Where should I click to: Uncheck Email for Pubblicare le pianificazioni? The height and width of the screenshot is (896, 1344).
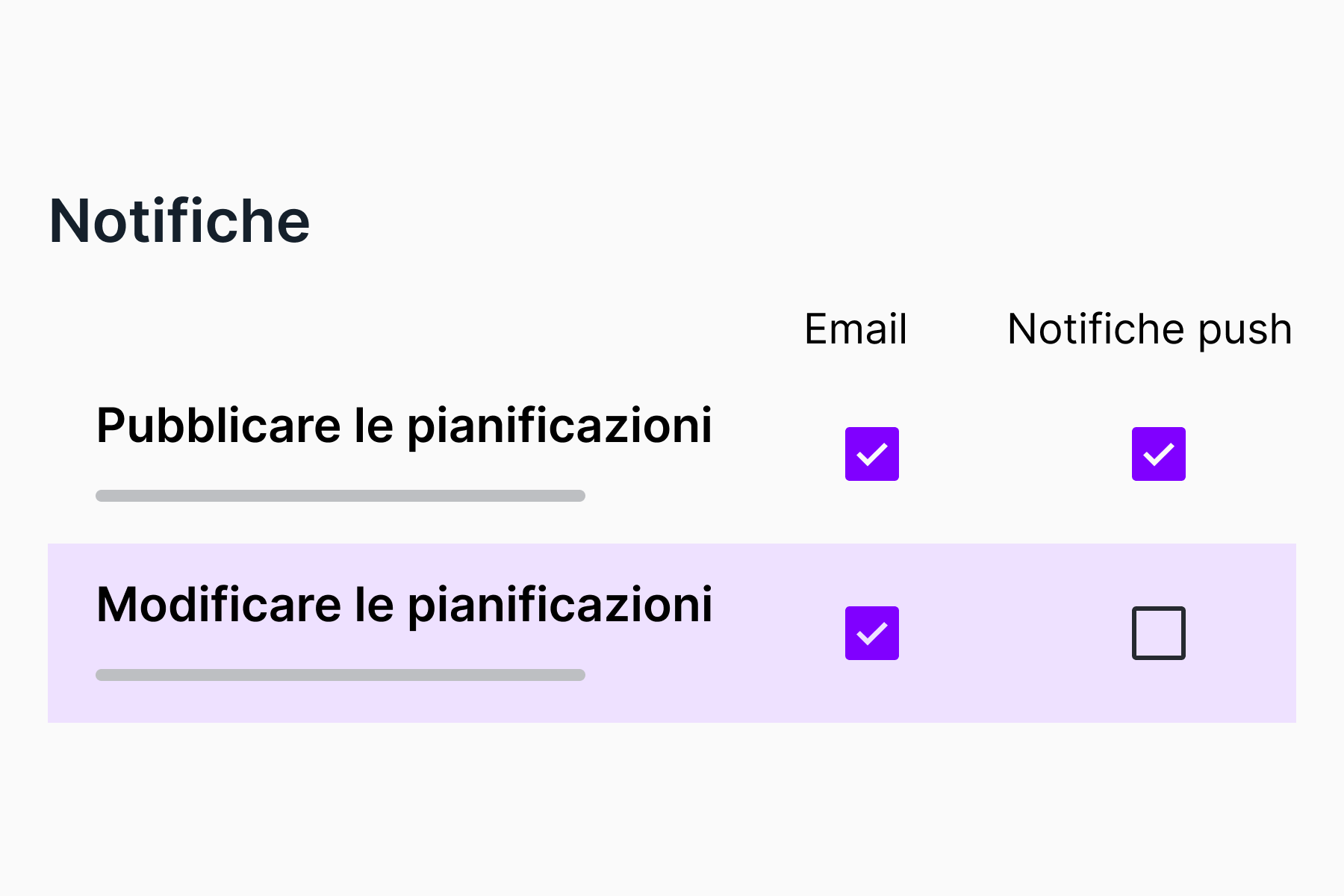(x=871, y=454)
